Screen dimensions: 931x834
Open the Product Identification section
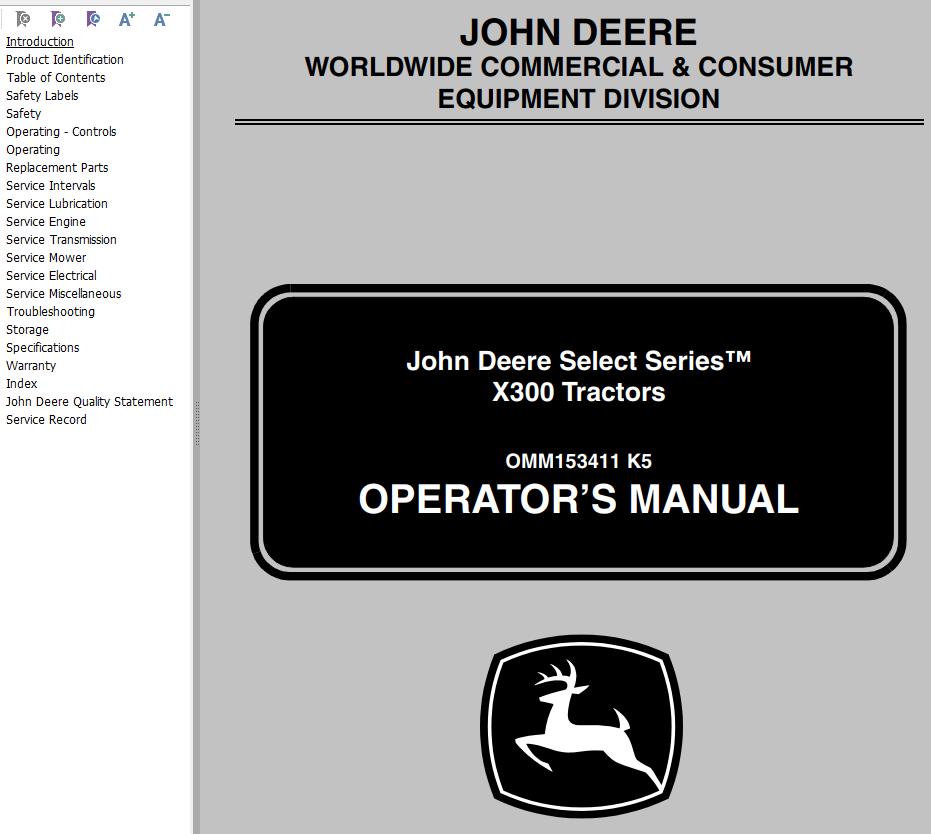64,59
